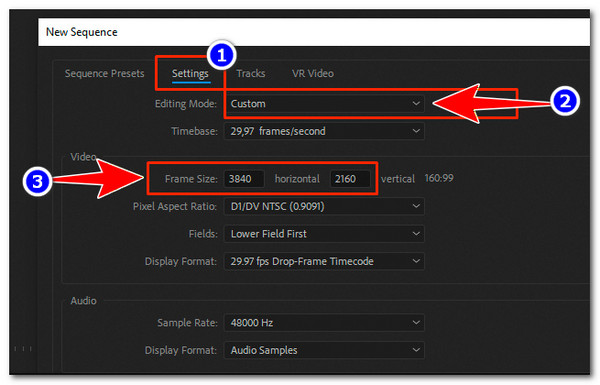Click the Frame Size label
Screen dimensions: 600x385
point(191,179)
